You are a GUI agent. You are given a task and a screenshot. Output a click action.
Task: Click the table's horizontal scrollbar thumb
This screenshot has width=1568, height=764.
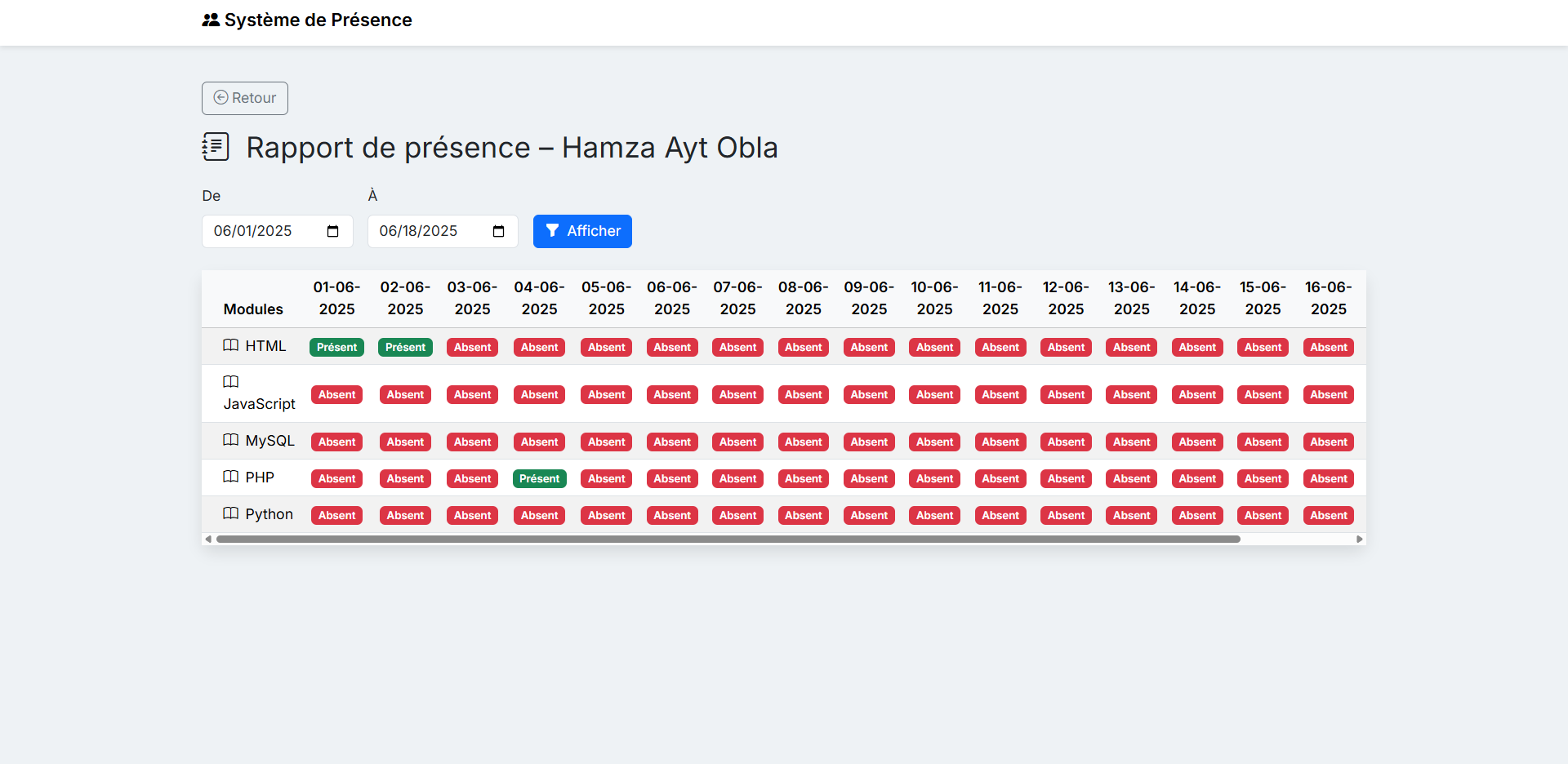(727, 539)
